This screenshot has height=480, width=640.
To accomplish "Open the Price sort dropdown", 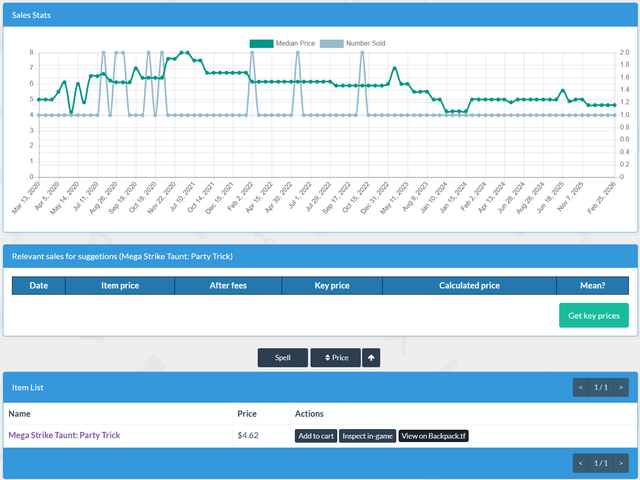I will point(336,358).
